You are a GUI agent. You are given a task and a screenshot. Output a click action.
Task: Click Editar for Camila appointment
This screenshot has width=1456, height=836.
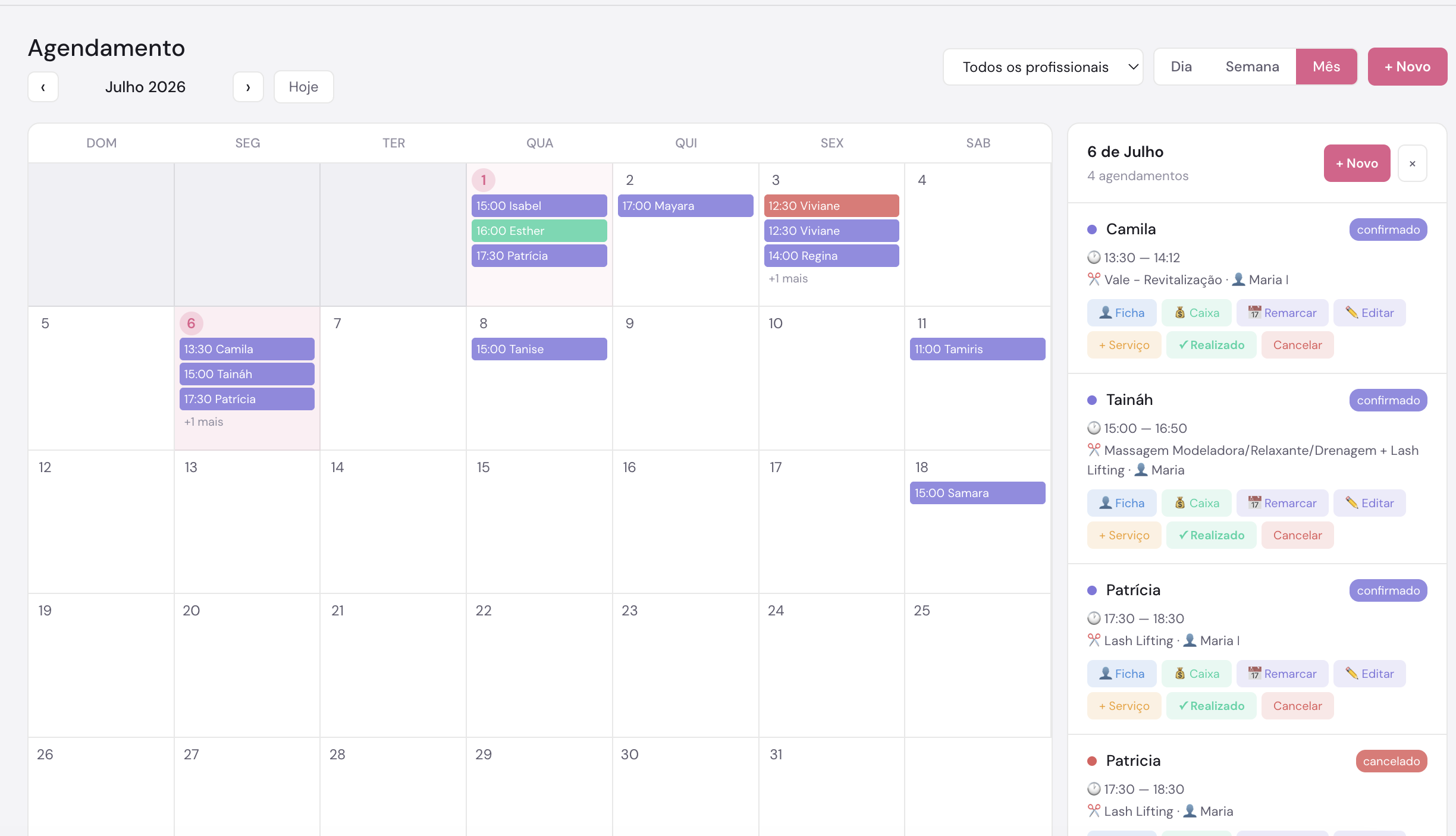1370,313
